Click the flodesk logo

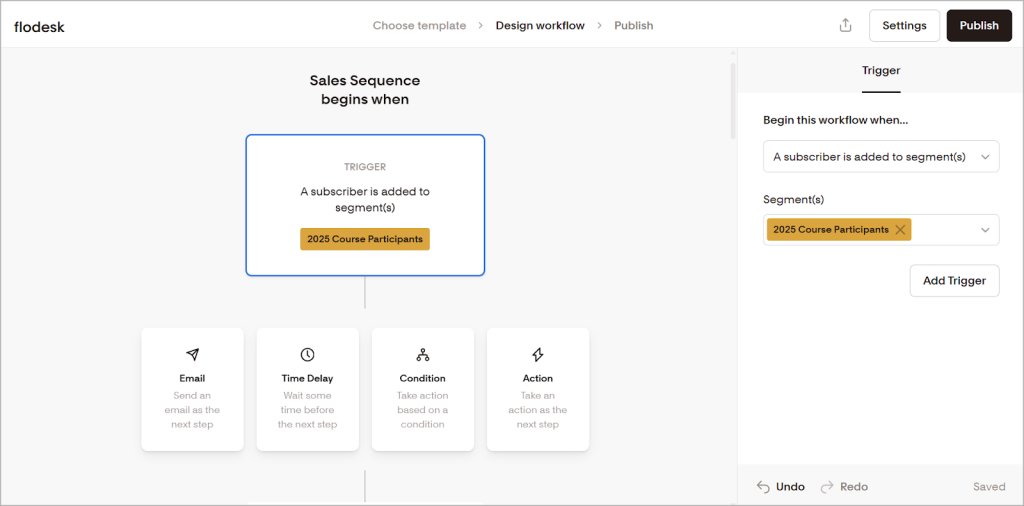[x=40, y=27]
